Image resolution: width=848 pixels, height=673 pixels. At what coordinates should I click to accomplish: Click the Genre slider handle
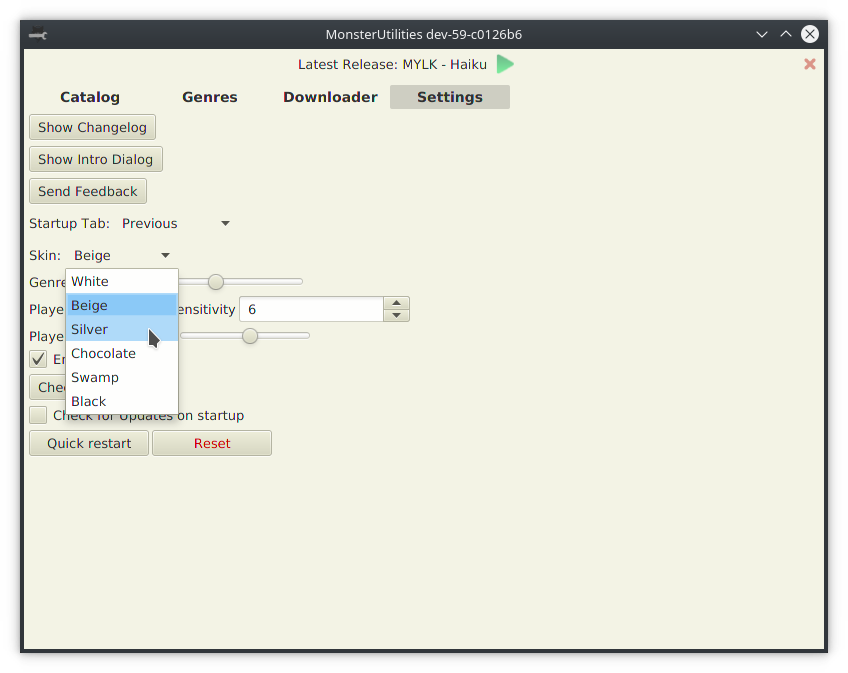coord(216,282)
